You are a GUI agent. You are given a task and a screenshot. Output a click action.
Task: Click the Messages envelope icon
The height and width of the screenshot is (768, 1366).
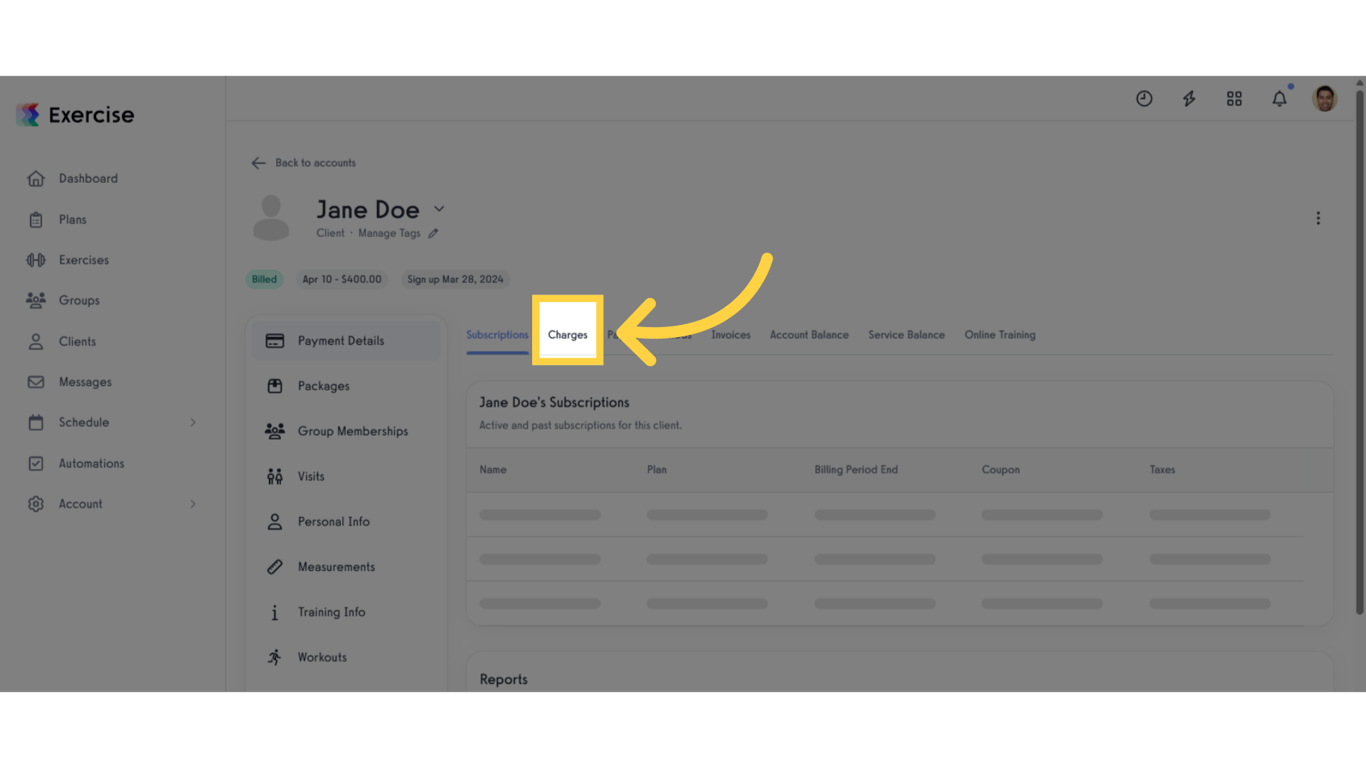(x=36, y=382)
